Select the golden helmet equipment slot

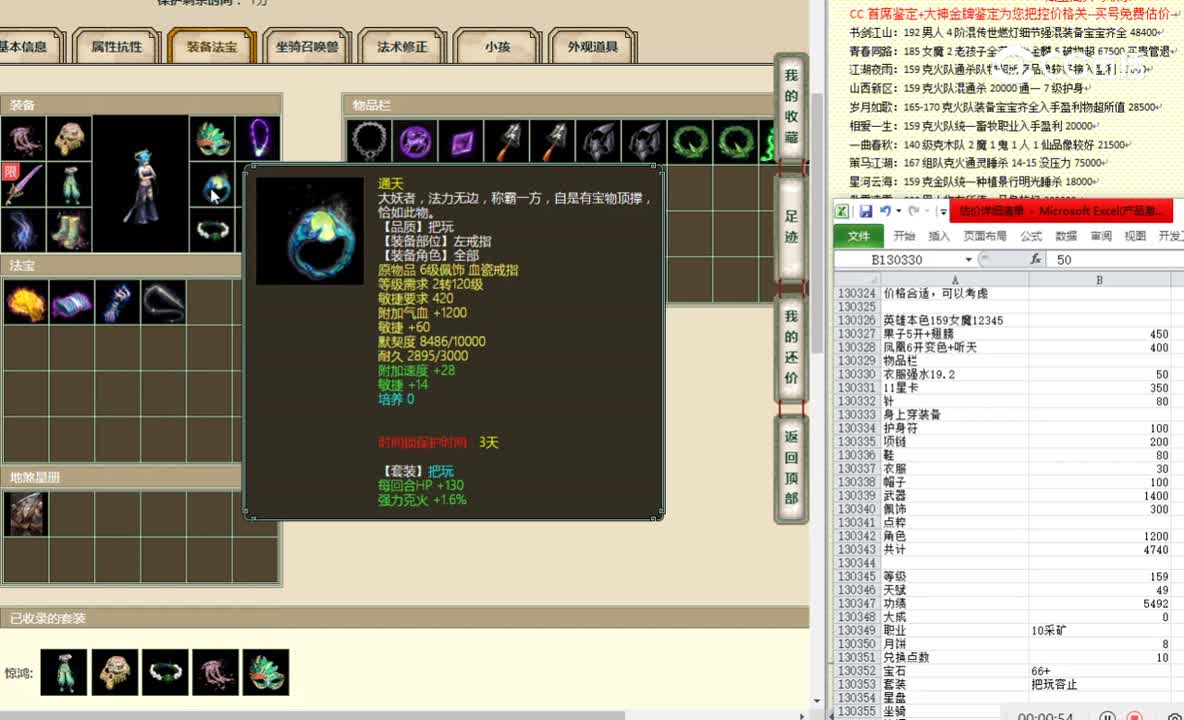coord(69,138)
